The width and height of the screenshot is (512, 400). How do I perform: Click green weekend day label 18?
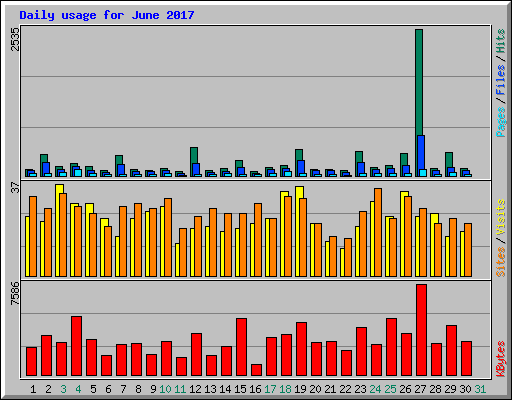[x=285, y=389]
